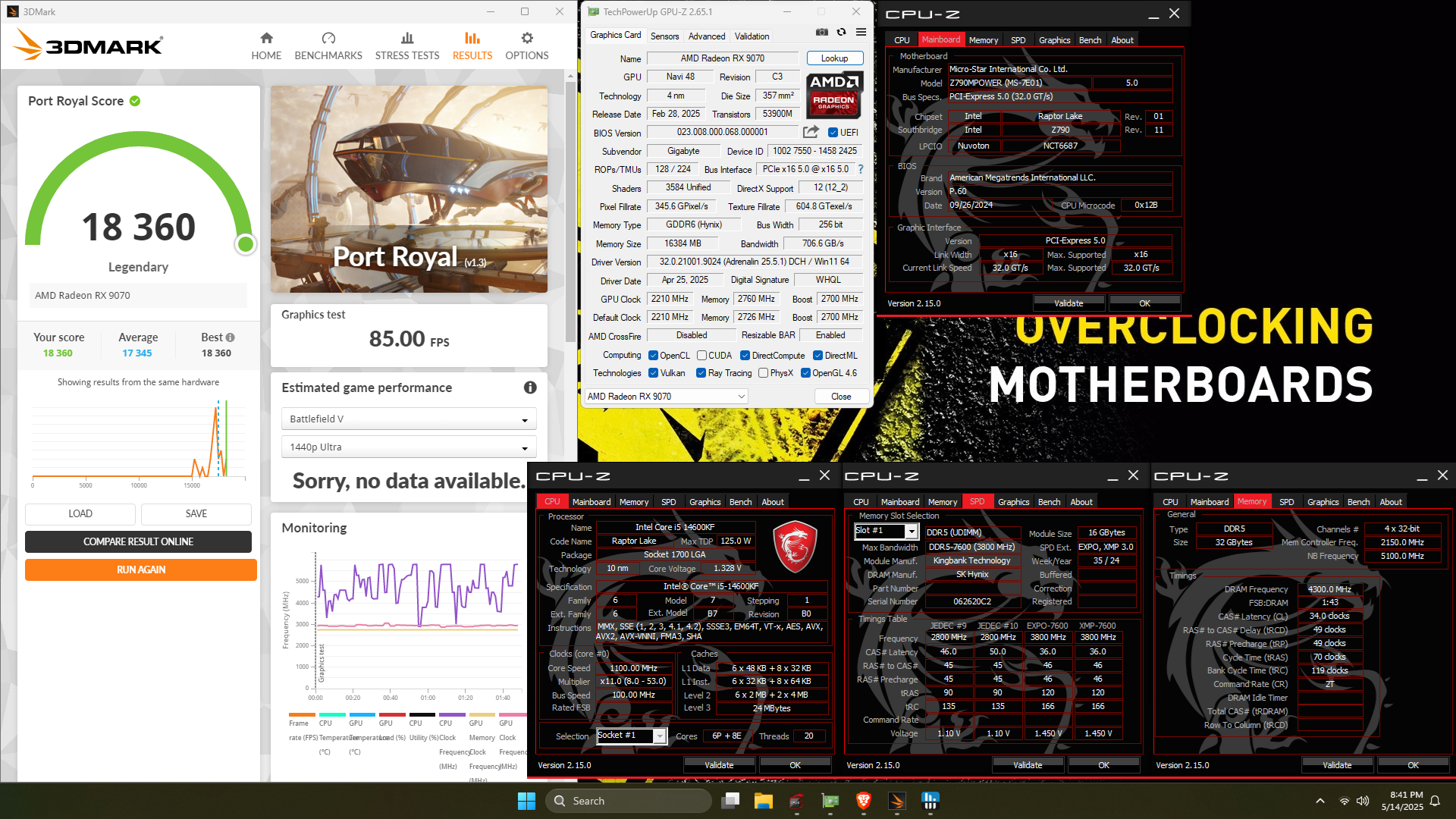
Task: Click the AMD Radeon logo in GPU-Z
Action: 833,95
